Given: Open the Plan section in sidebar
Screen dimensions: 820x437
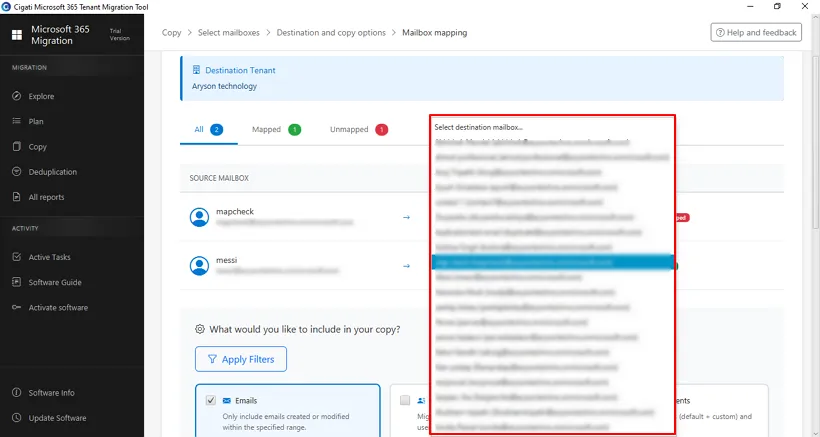Looking at the screenshot, I should pos(36,121).
